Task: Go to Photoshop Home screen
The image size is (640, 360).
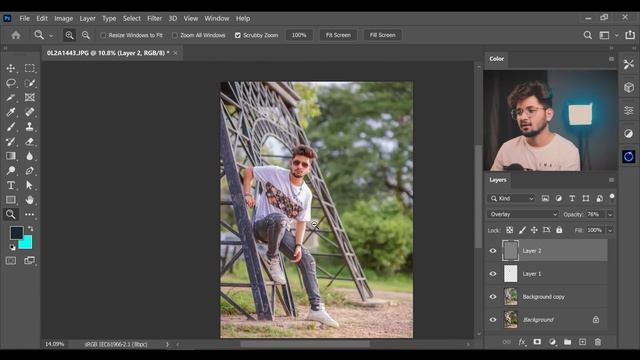Action: click(x=16, y=35)
